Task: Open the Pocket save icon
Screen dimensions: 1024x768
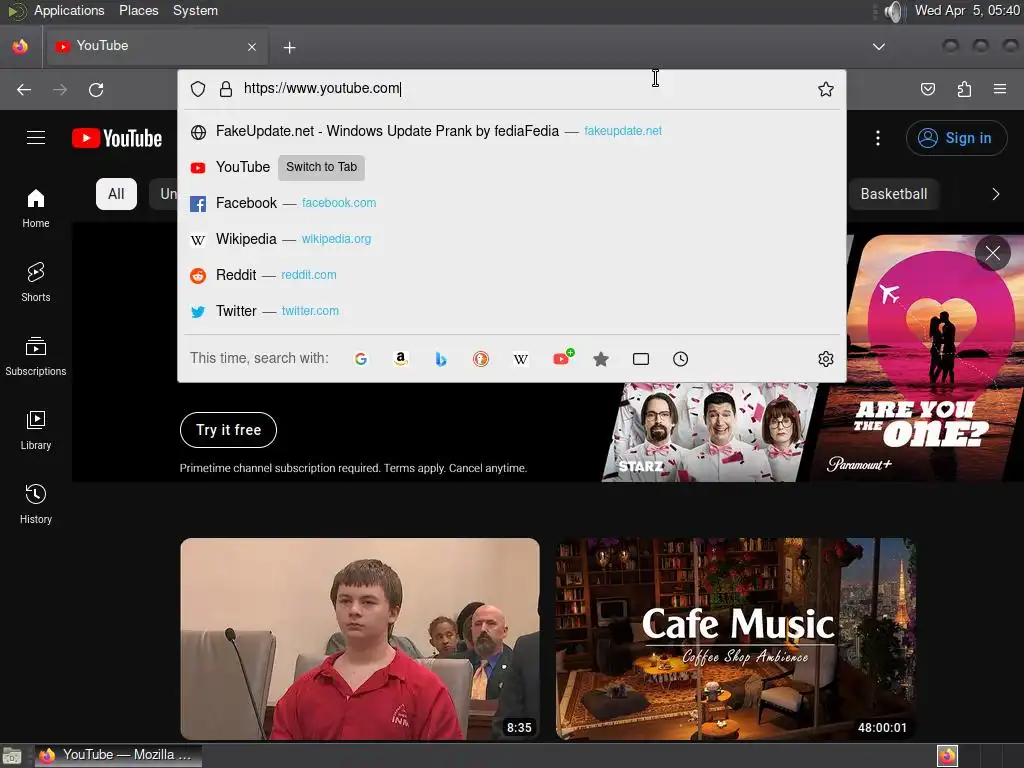Action: (927, 89)
